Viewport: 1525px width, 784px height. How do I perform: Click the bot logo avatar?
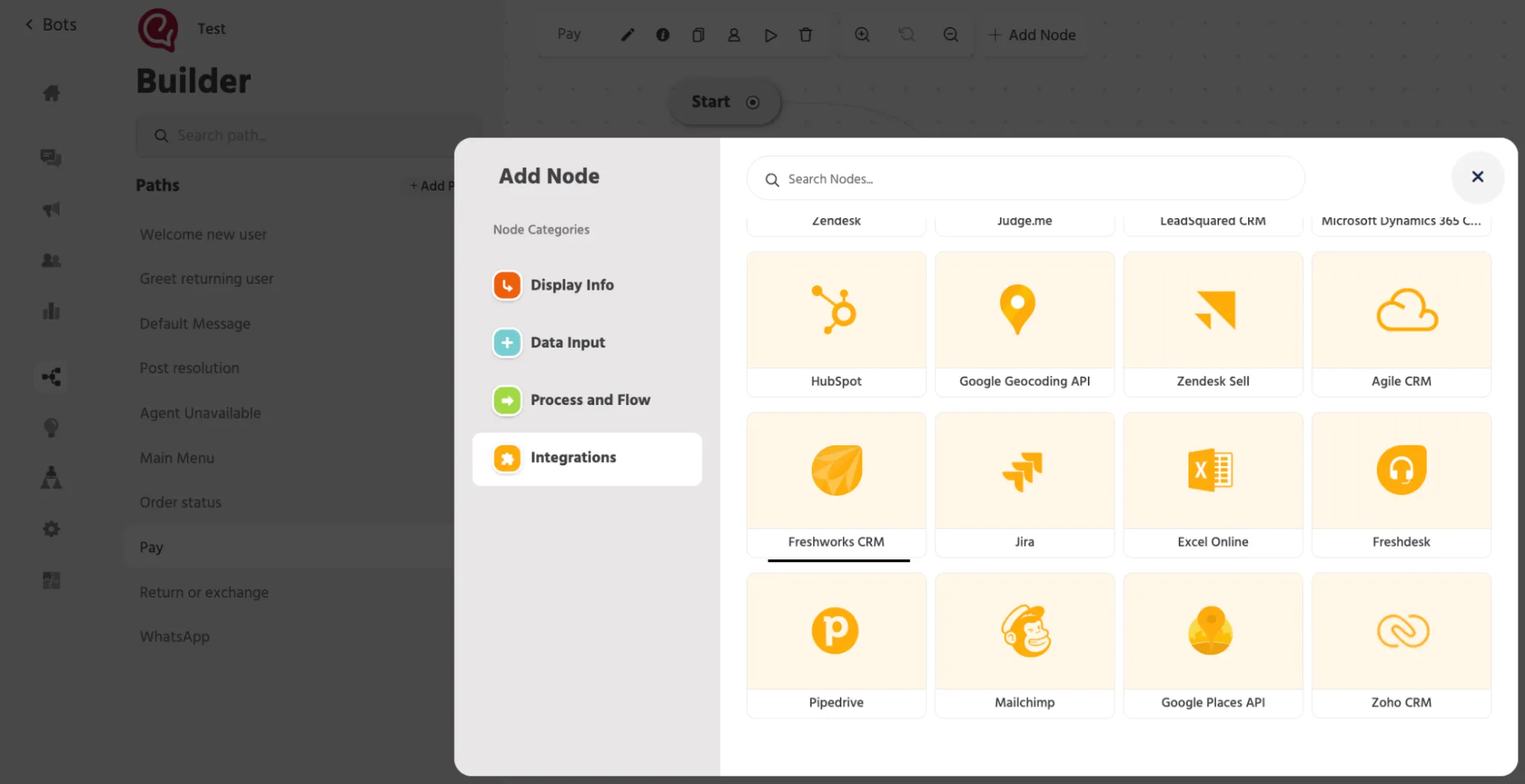point(157,30)
